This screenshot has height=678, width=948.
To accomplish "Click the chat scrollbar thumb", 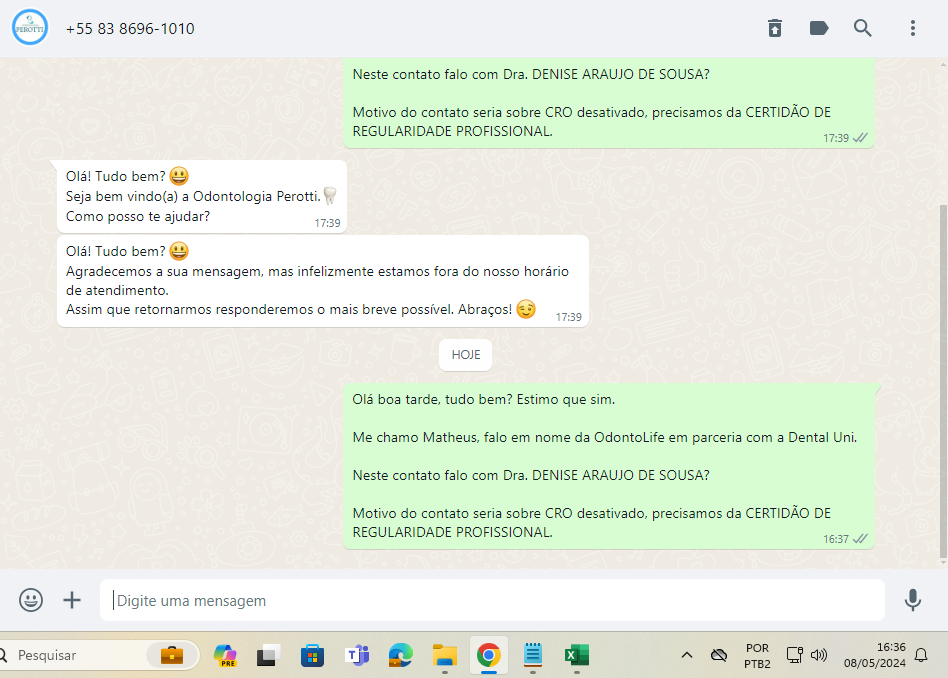I will tap(944, 381).
